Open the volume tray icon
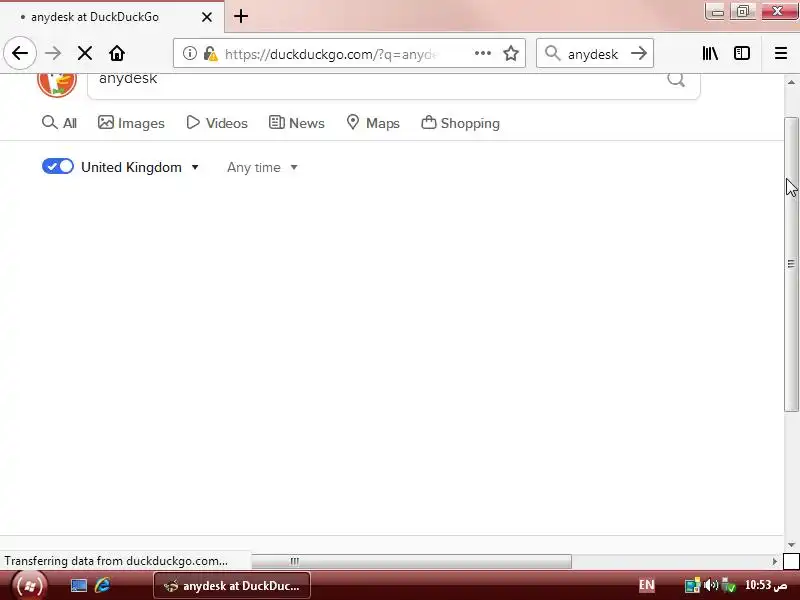The height and width of the screenshot is (600, 800). pos(711,585)
